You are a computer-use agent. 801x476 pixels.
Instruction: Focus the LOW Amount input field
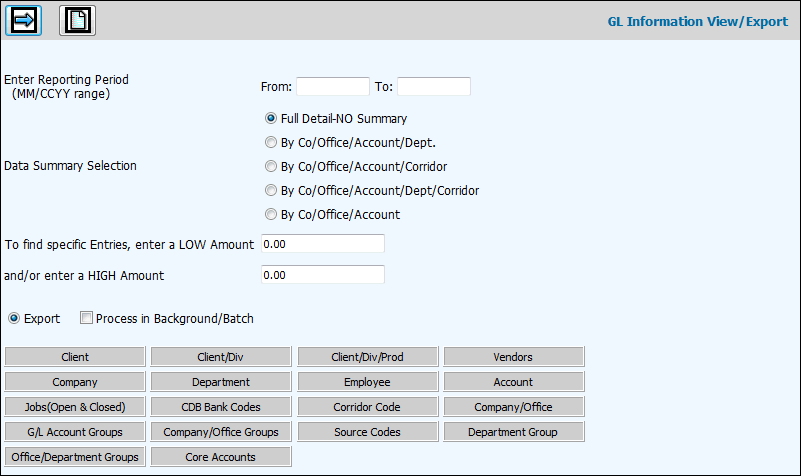pos(322,244)
